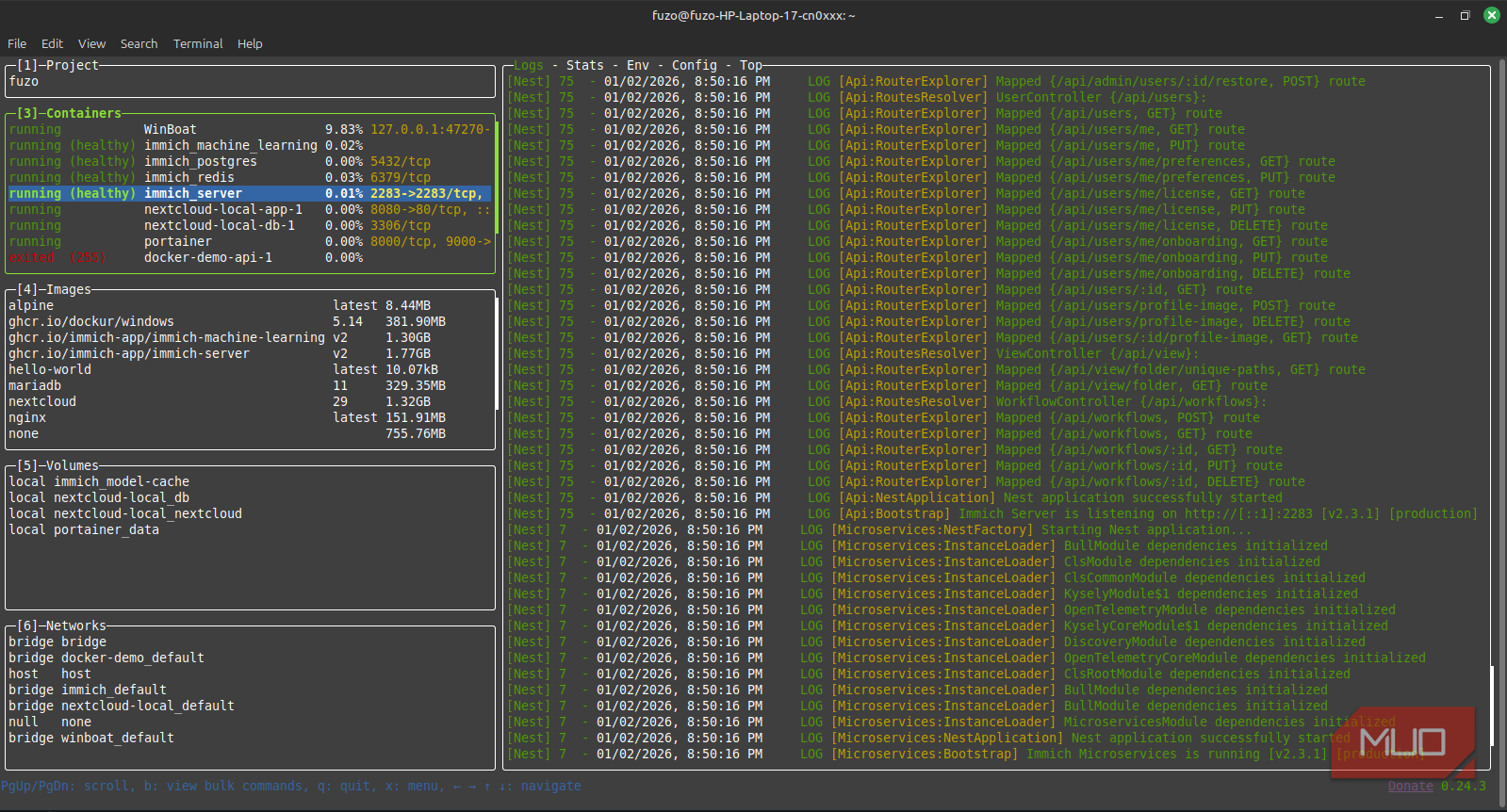Open the File menu
Image resolution: width=1507 pixels, height=812 pixels.
click(x=17, y=43)
